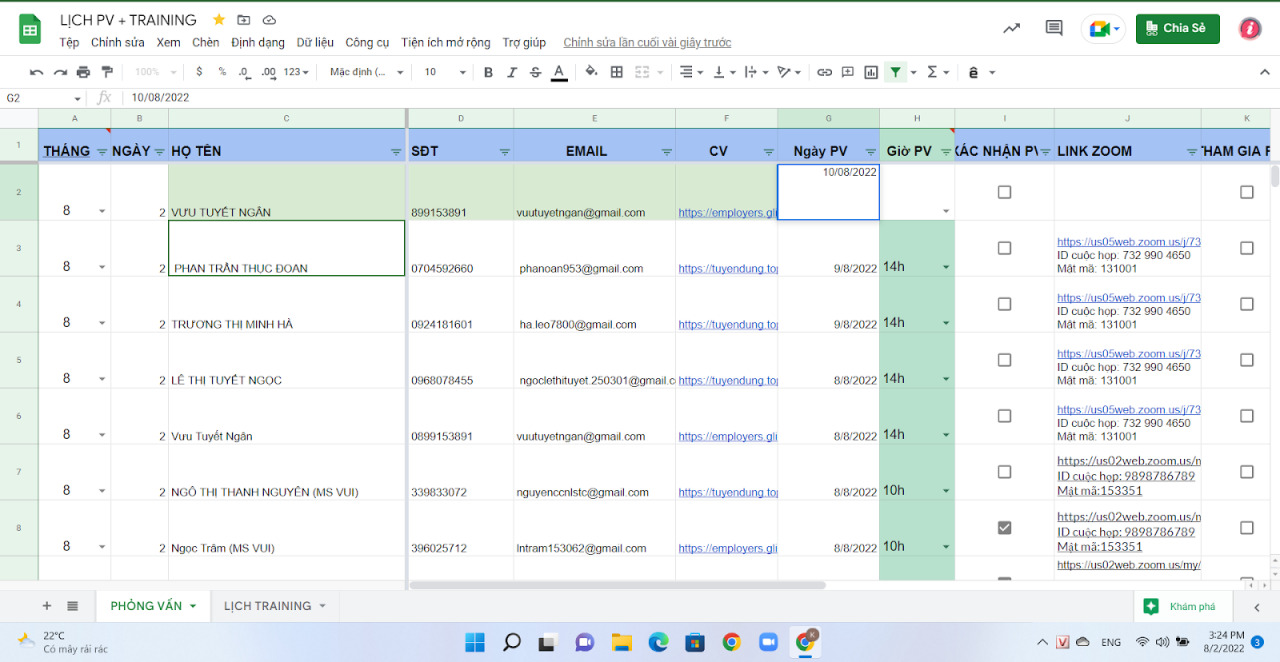Open the Giờ PV dropdown in row 3
Screen dimensions: 1280x662
click(944, 267)
